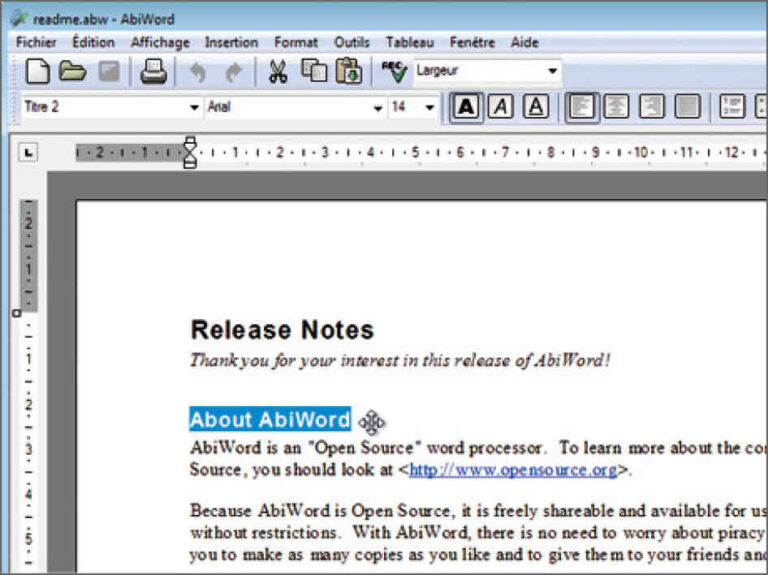Align the paragraph right
Viewport: 768px width, 575px height.
coord(652,106)
